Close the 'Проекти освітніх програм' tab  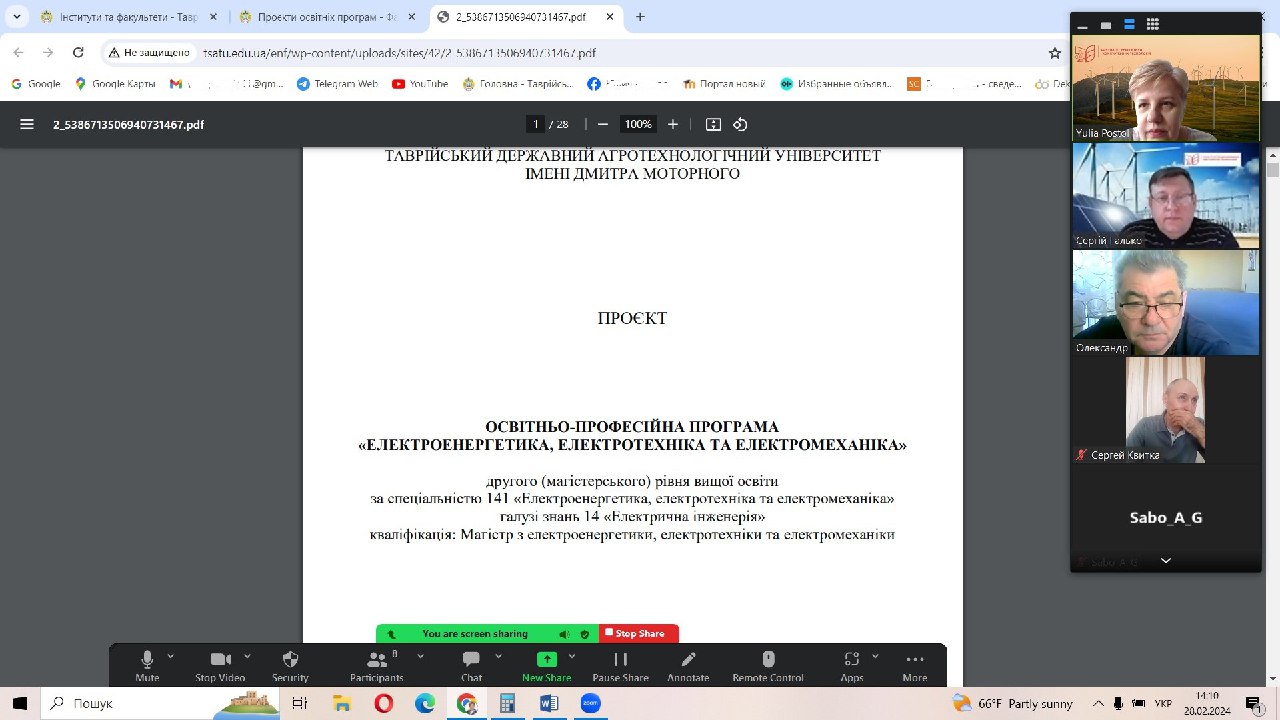[x=410, y=17]
